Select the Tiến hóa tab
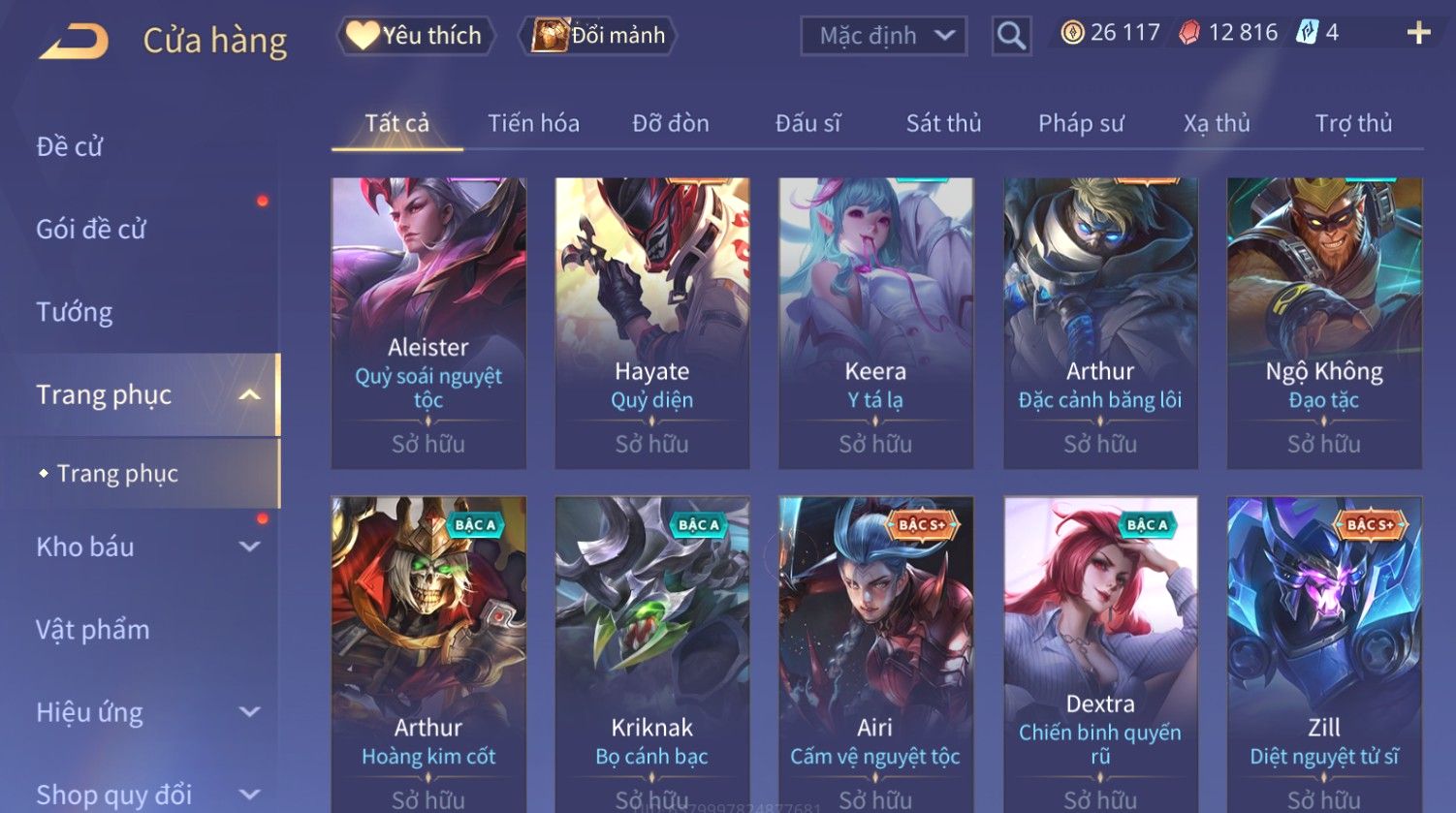1456x813 pixels. pos(533,123)
